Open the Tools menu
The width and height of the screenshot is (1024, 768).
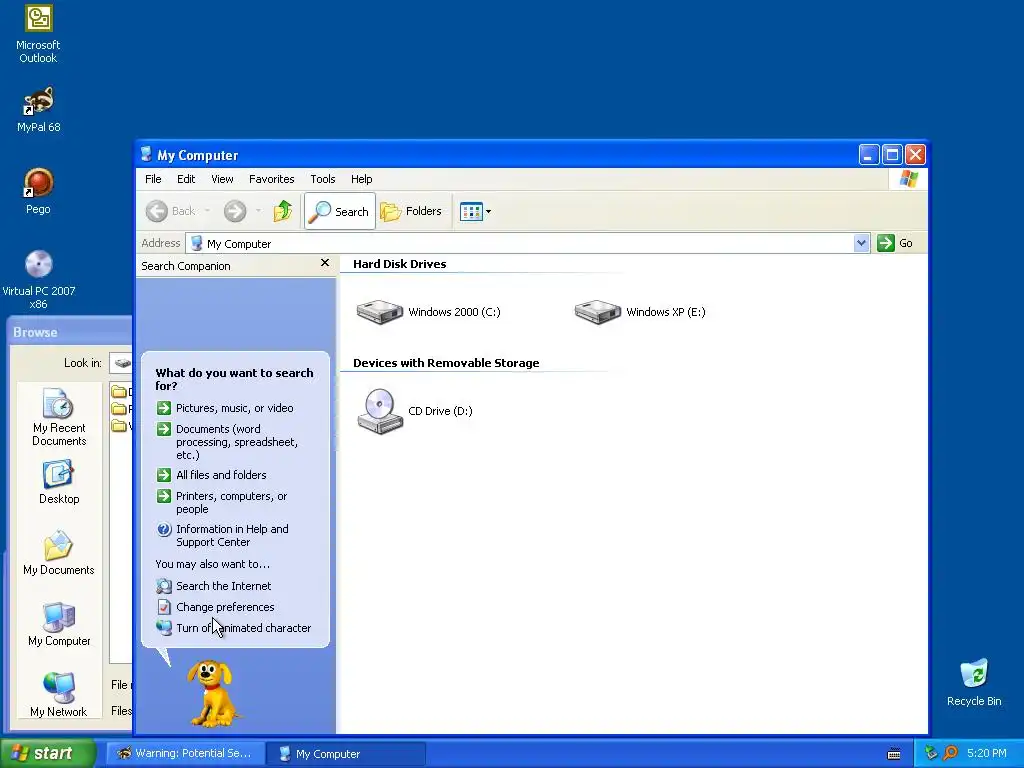pos(323,179)
